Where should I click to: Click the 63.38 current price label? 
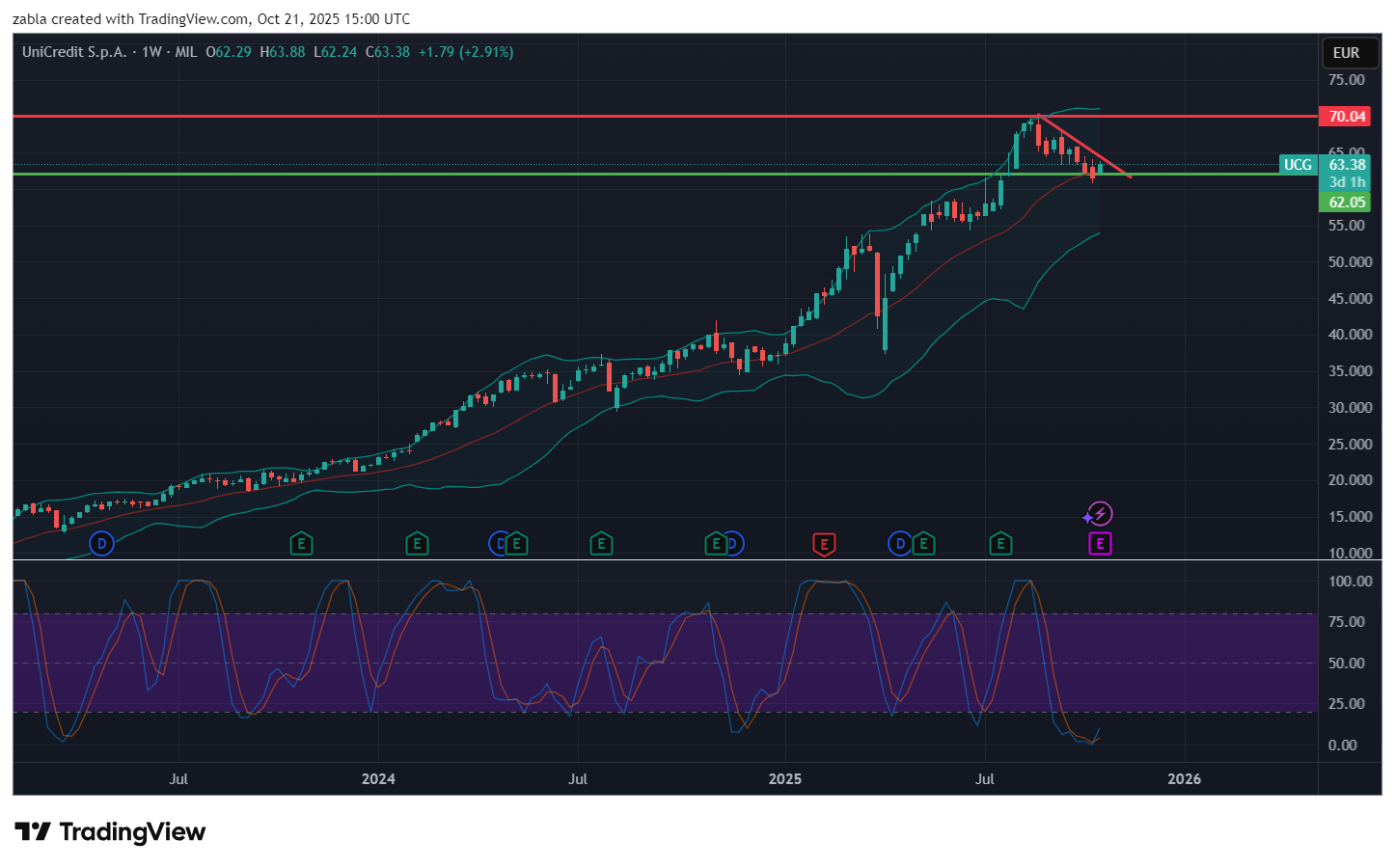(x=1347, y=165)
